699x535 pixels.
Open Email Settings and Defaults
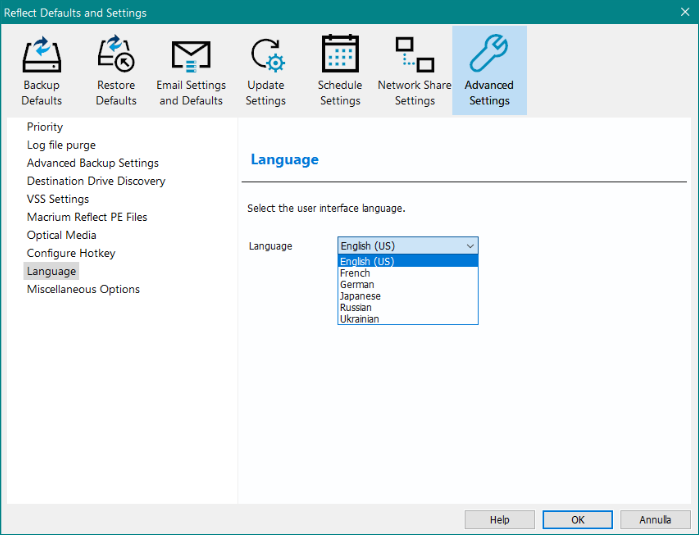pos(191,70)
